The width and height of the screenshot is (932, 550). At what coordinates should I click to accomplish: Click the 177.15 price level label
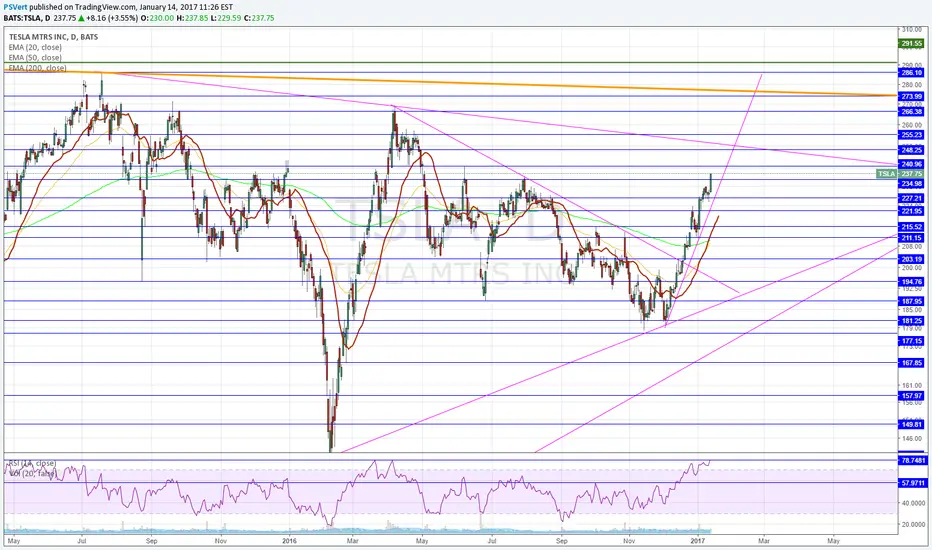point(911,341)
